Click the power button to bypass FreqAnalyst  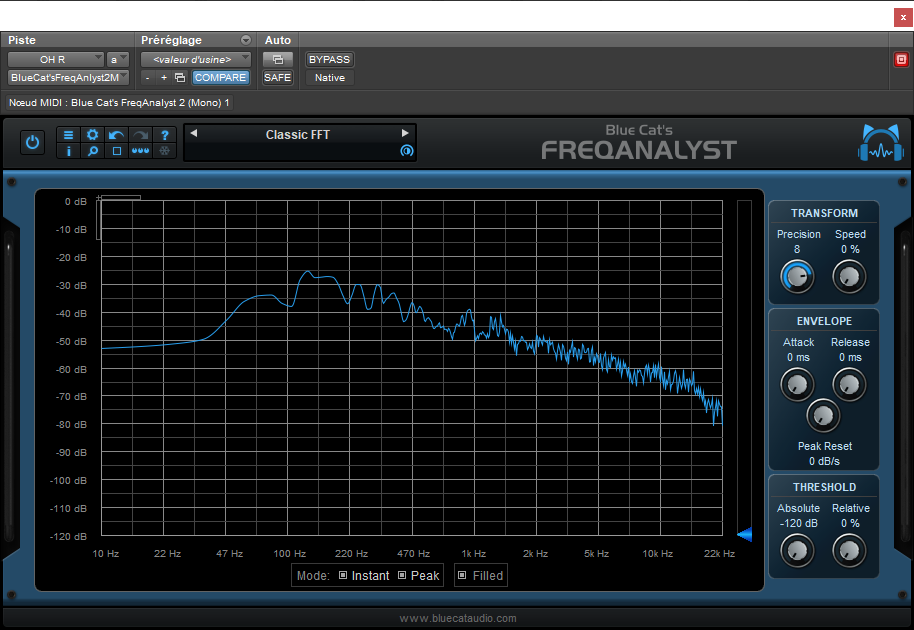32,142
